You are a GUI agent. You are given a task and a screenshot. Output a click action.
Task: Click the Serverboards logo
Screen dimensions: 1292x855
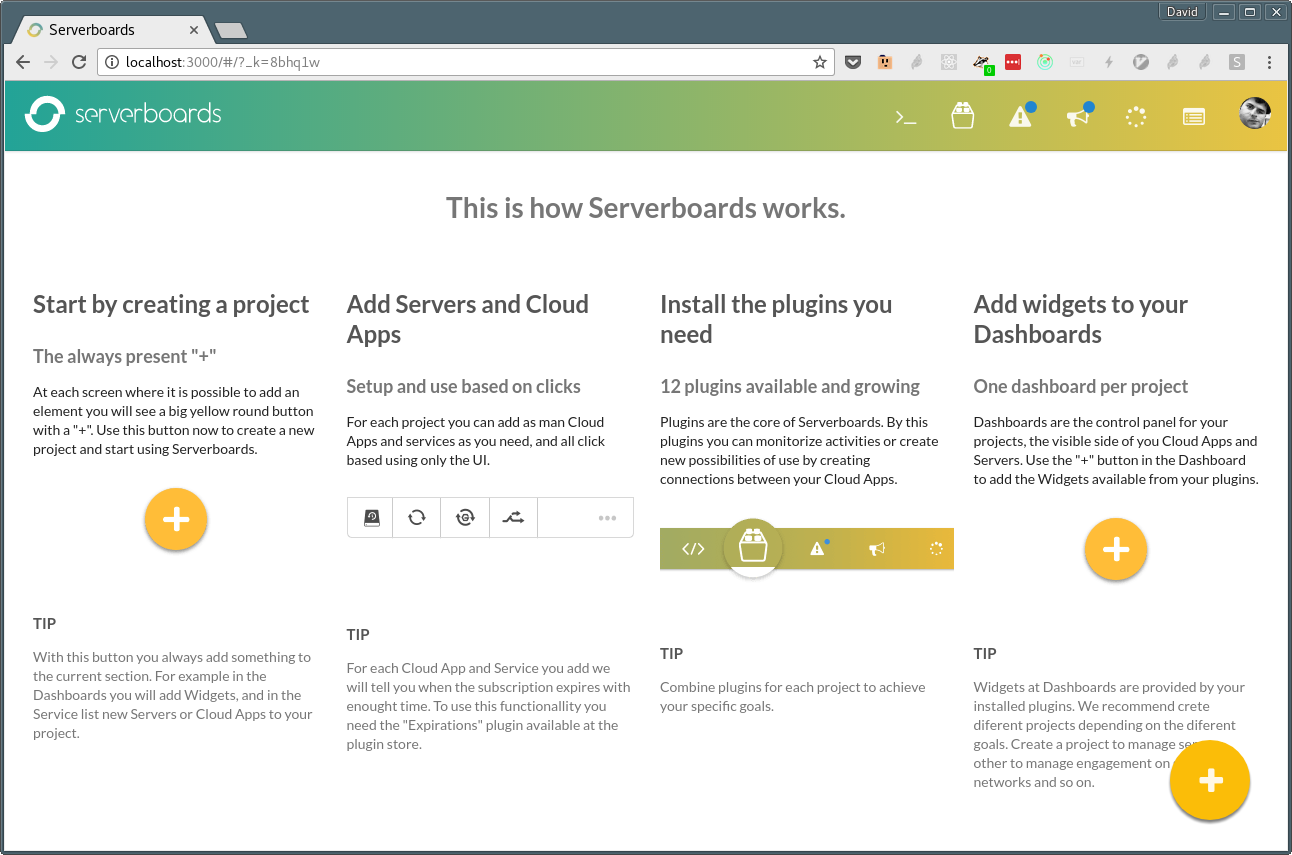click(x=123, y=114)
